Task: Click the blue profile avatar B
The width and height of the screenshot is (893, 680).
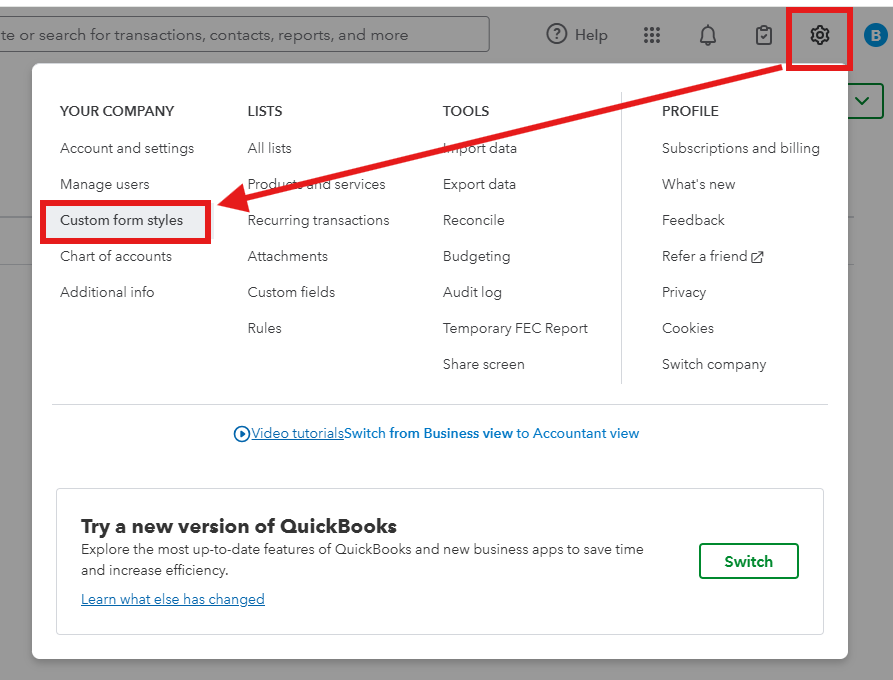Action: point(875,36)
